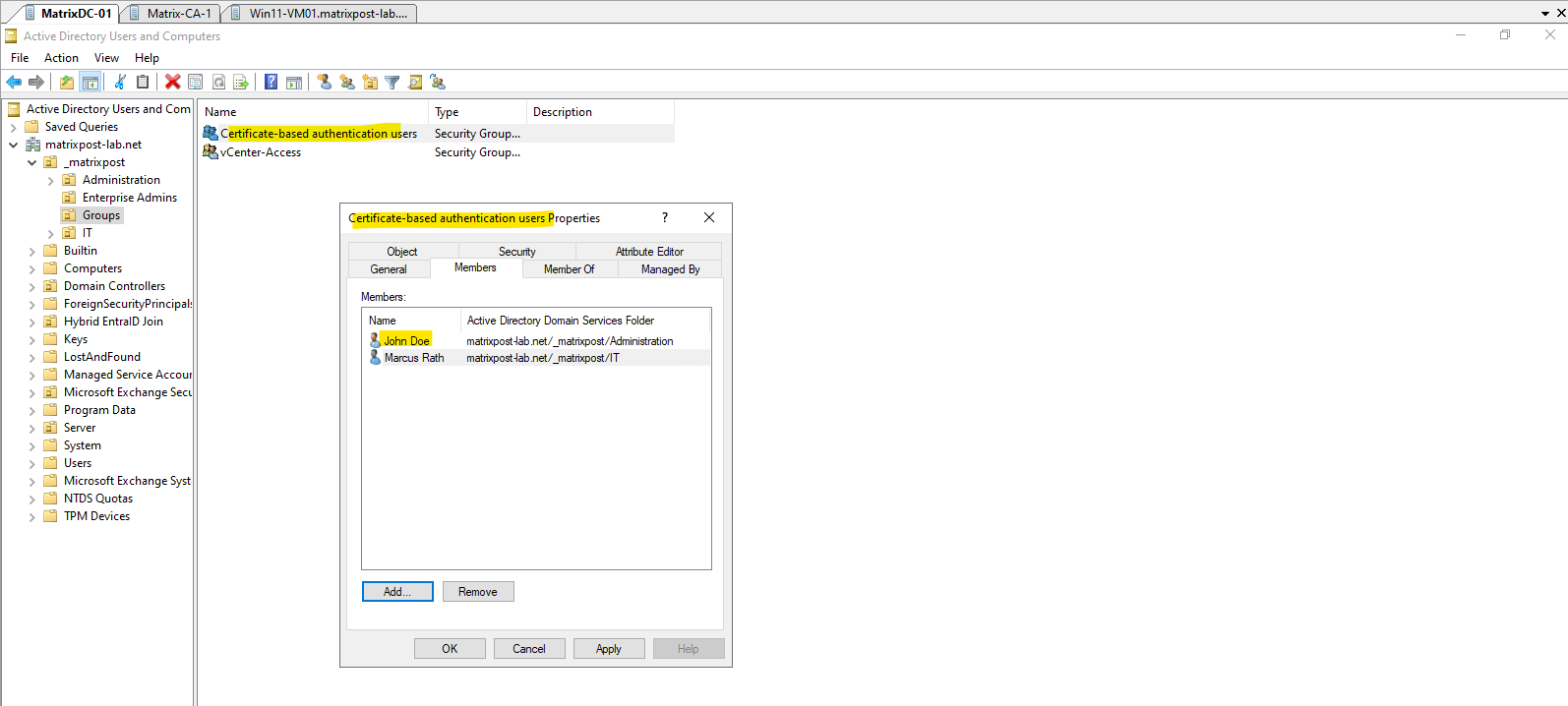
Task: Click the Export List toolbar icon
Action: pos(241,82)
